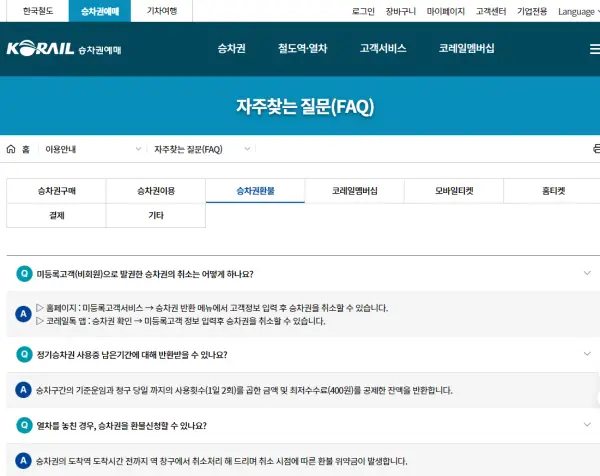Switch to 기차여행 top tab

(162, 11)
